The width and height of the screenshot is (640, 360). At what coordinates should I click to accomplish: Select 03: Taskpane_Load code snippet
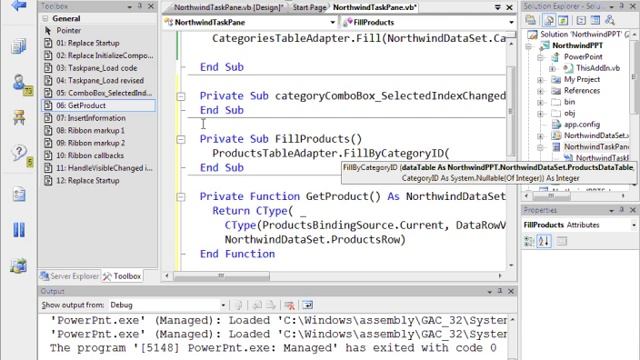pyautogui.click(x=98, y=68)
